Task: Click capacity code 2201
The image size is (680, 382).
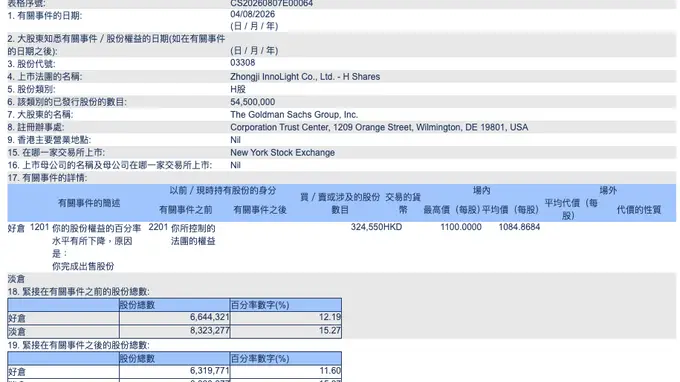Action: [x=158, y=227]
